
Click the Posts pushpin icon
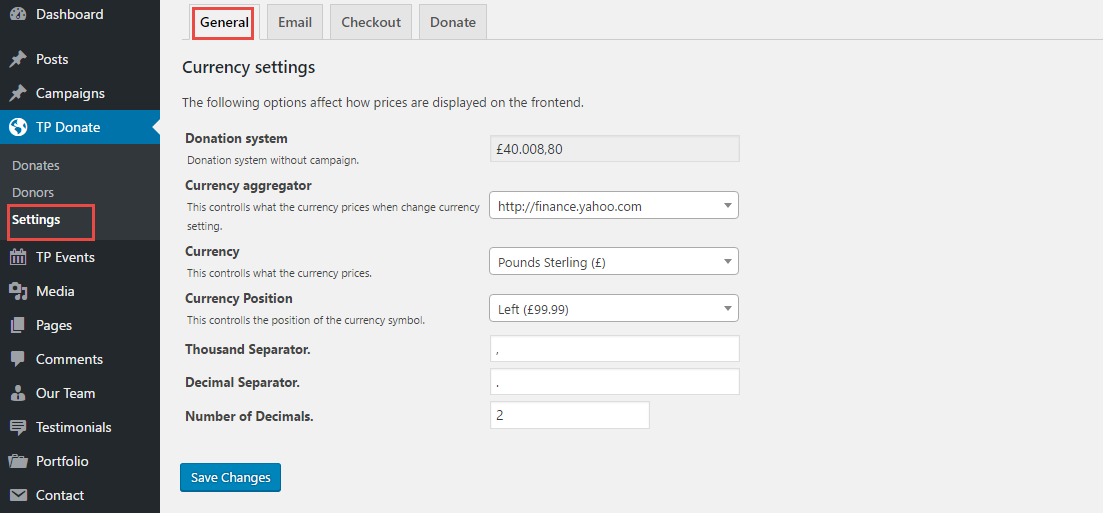click(x=18, y=59)
